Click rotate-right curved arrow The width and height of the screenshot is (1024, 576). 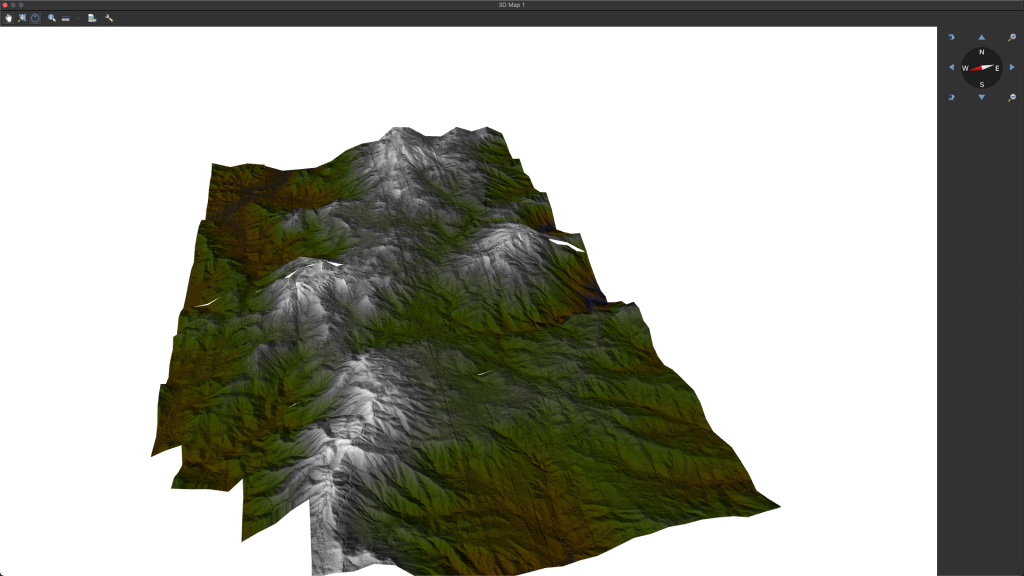[x=952, y=97]
